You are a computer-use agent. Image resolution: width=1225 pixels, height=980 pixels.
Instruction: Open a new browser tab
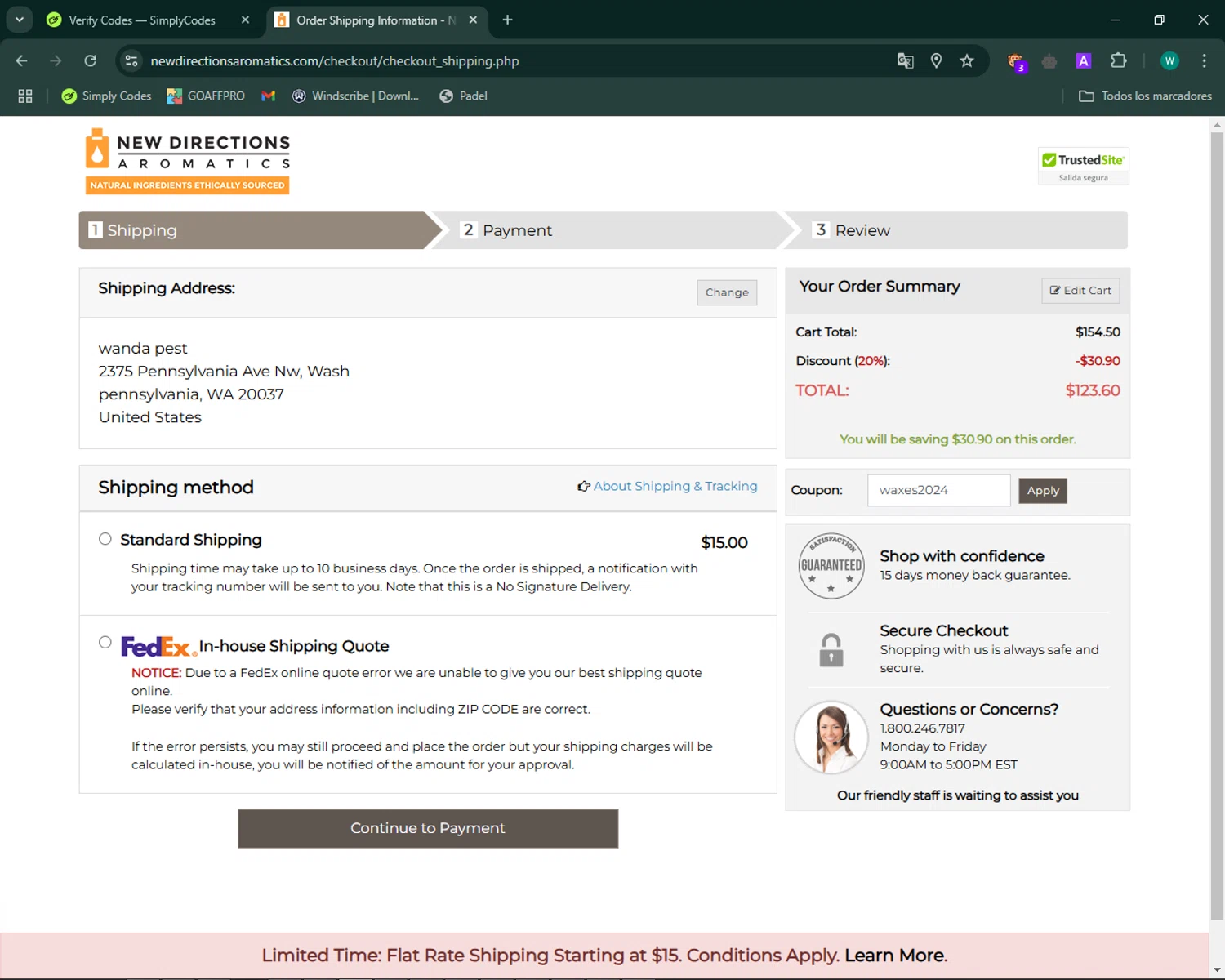507,20
